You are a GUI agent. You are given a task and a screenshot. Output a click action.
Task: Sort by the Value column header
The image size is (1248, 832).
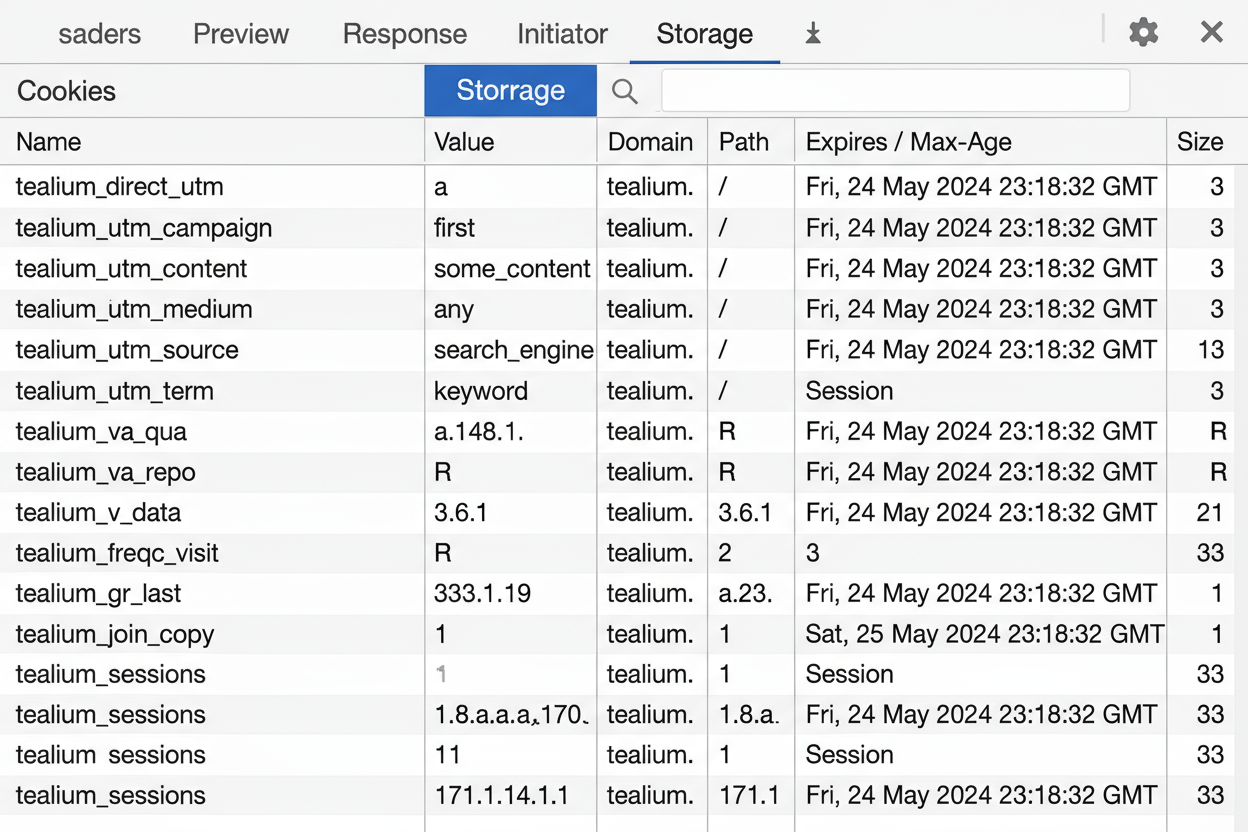pos(464,142)
